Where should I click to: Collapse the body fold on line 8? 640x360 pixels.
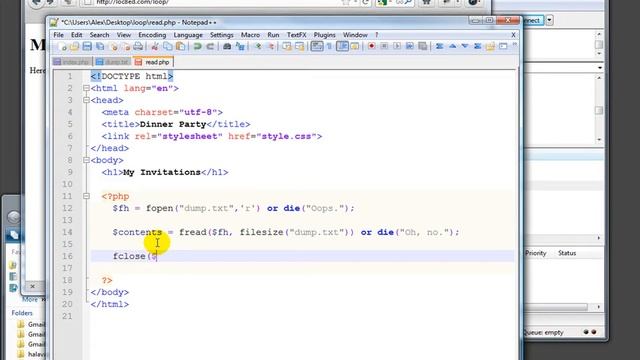[x=86, y=160]
